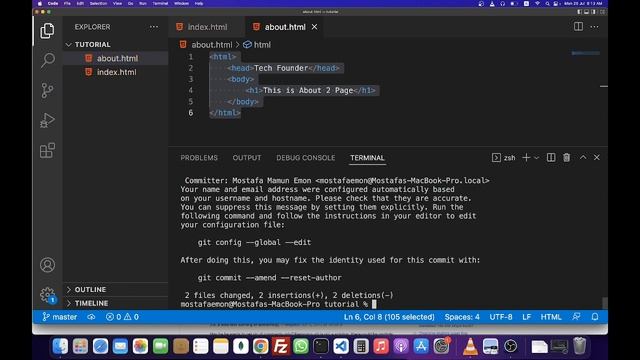Image resolution: width=640 pixels, height=360 pixels.
Task: Collapse the TUTORIAL folder section
Action: point(116,44)
